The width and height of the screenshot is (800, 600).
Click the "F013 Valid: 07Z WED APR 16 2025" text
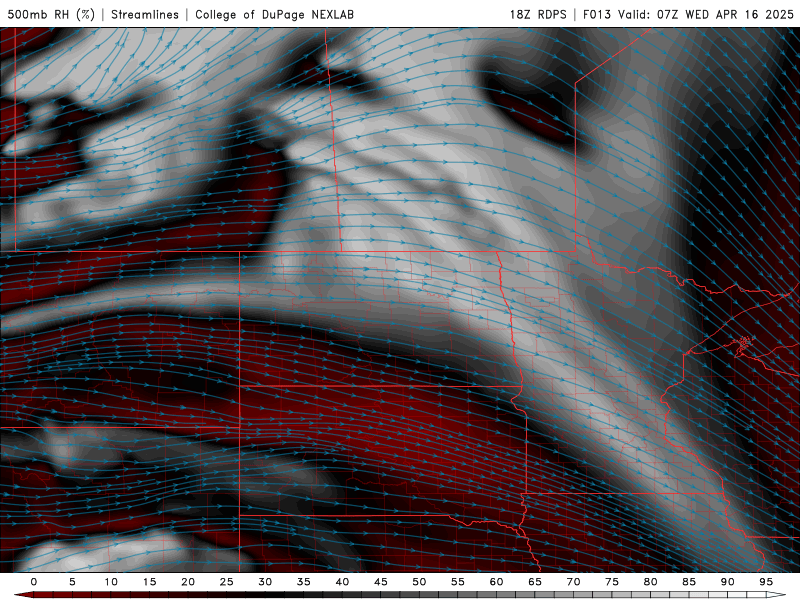coord(688,14)
